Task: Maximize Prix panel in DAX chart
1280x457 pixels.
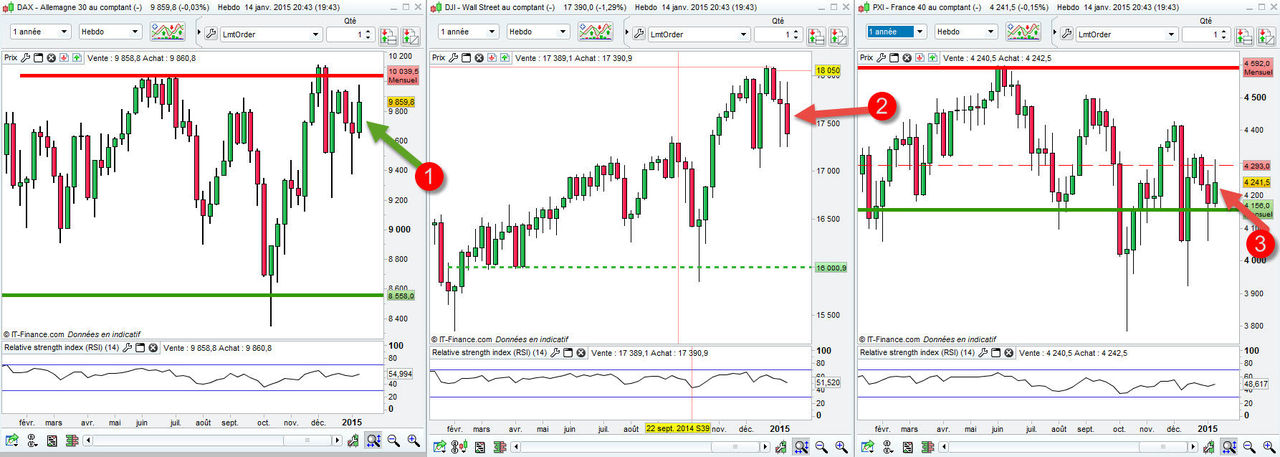Action: coord(38,58)
